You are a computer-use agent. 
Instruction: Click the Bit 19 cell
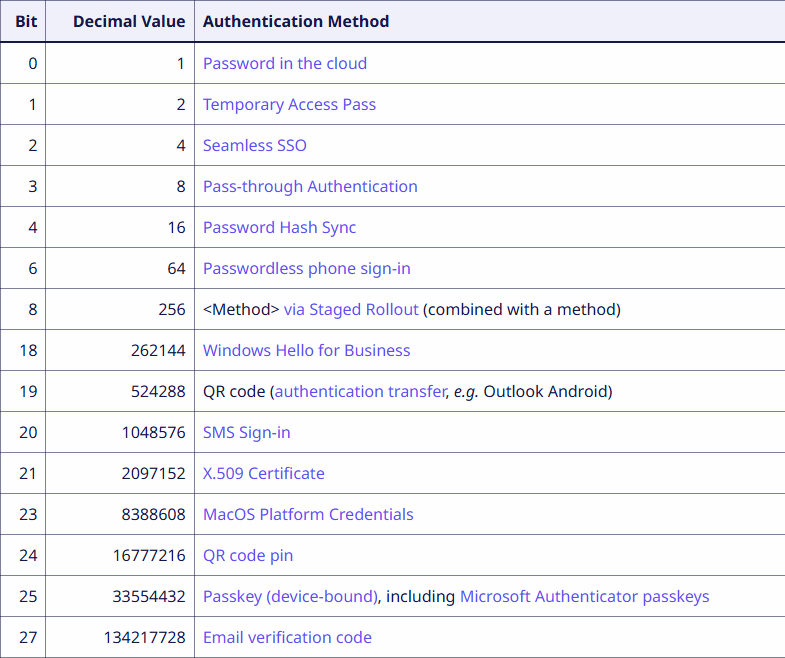[23, 392]
